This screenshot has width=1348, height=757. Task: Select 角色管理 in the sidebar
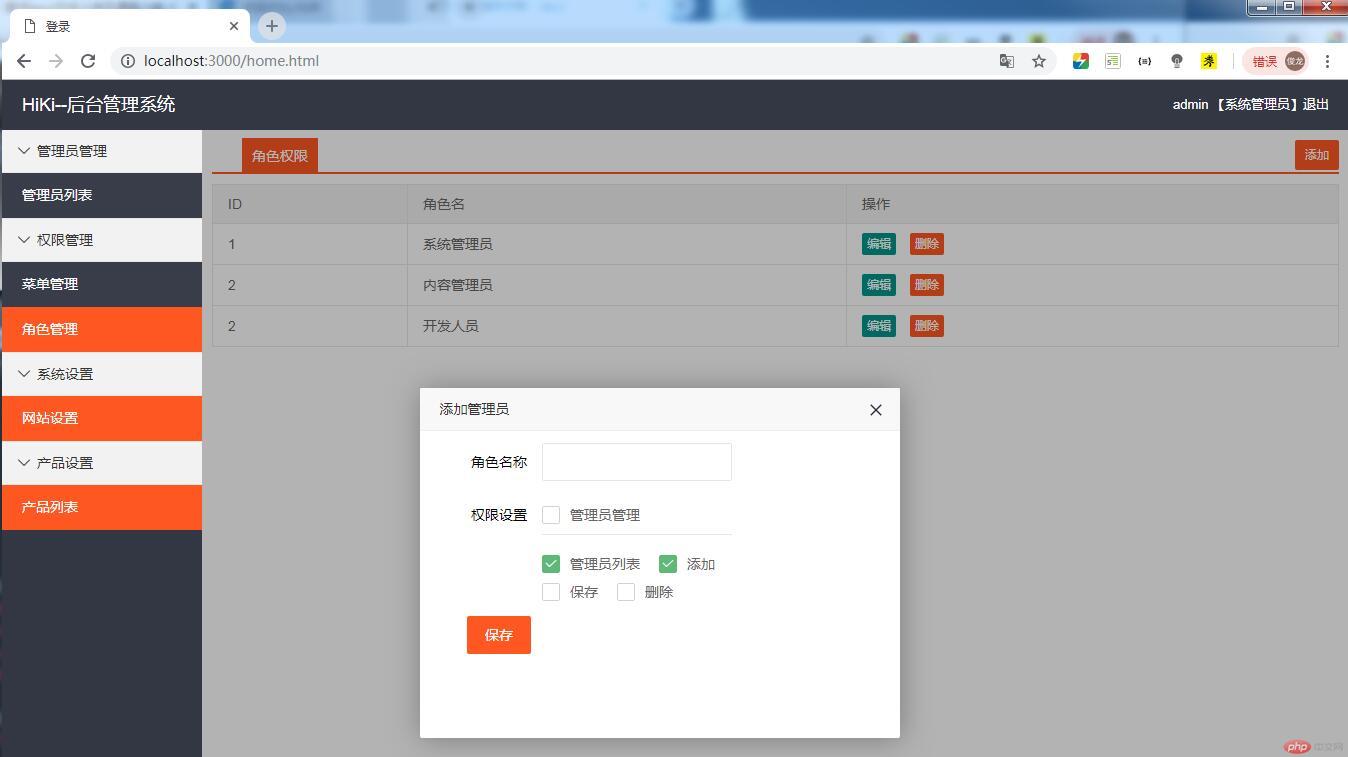102,329
